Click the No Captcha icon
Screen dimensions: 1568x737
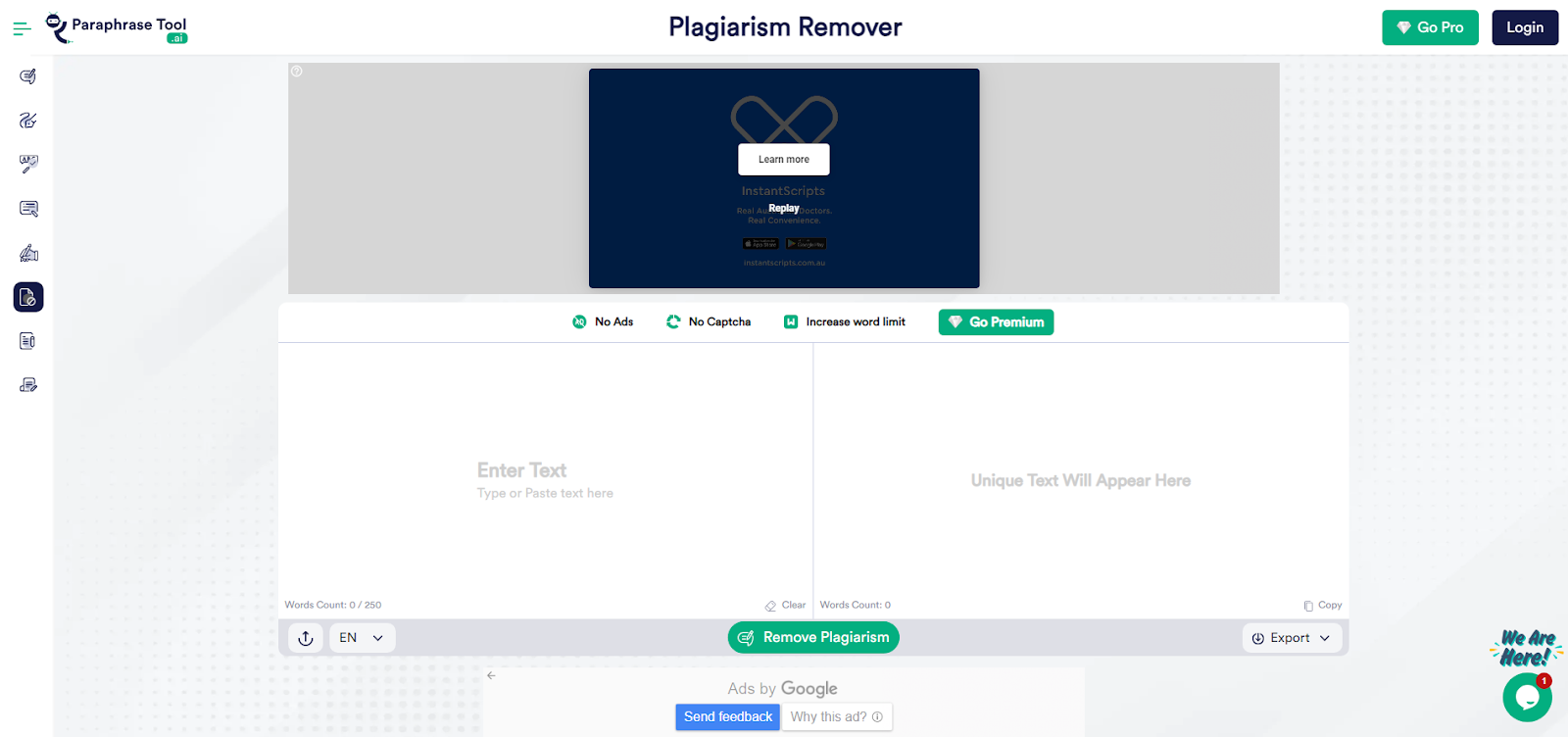(673, 322)
